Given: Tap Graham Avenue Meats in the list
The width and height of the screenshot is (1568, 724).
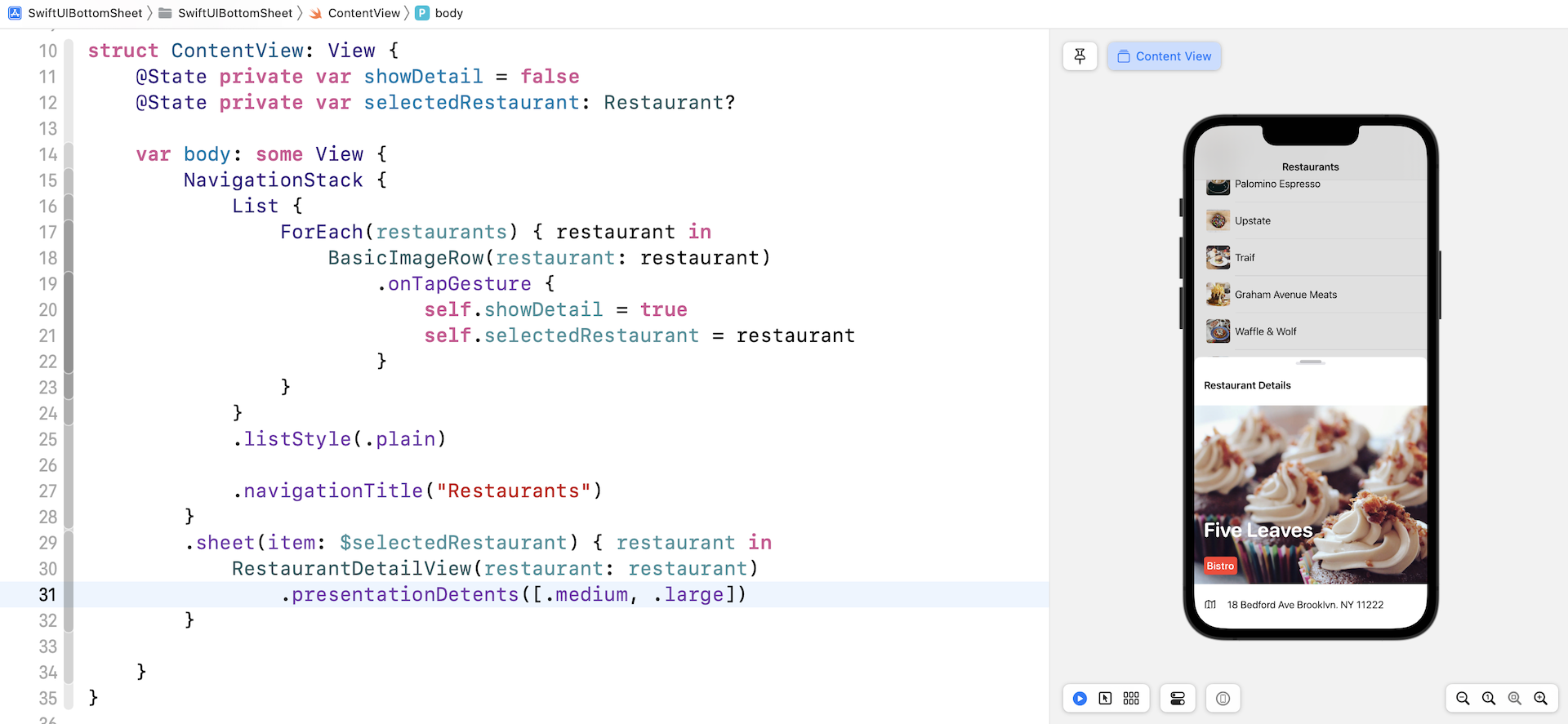Looking at the screenshot, I should pyautogui.click(x=1285, y=295).
